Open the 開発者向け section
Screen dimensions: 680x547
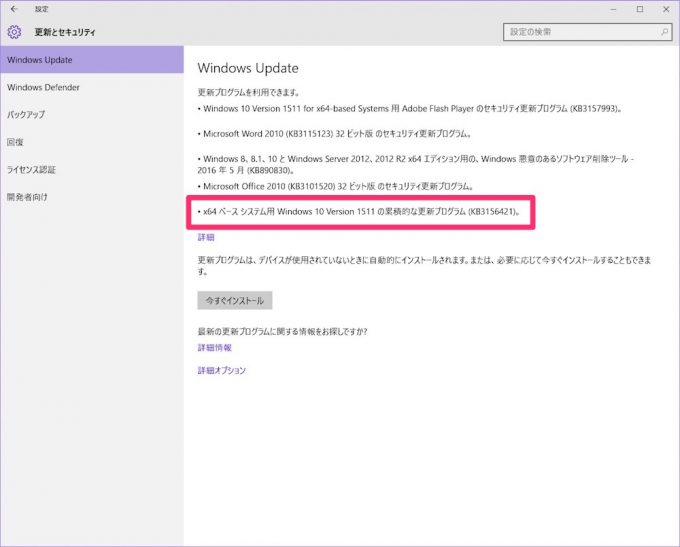point(92,197)
